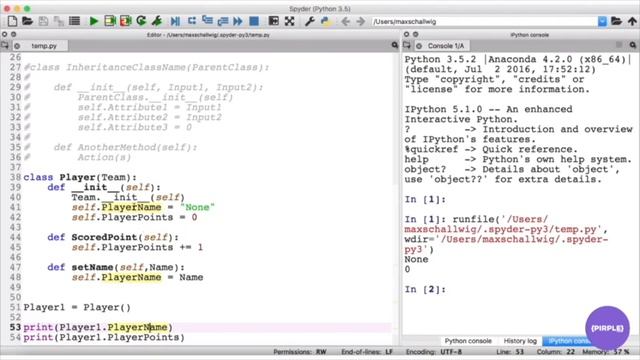Open Preferences with the wrench icon
The height and width of the screenshot is (360, 640).
pyautogui.click(x=309, y=21)
